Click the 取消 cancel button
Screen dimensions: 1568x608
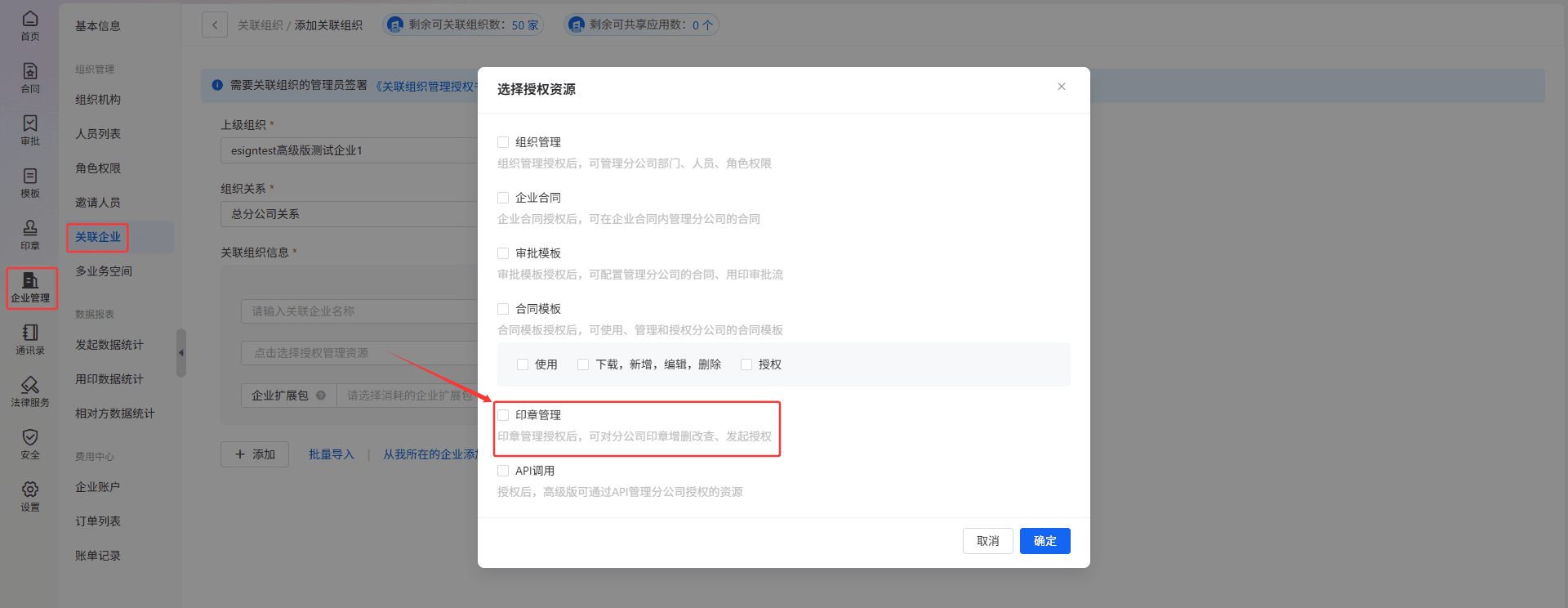[987, 541]
